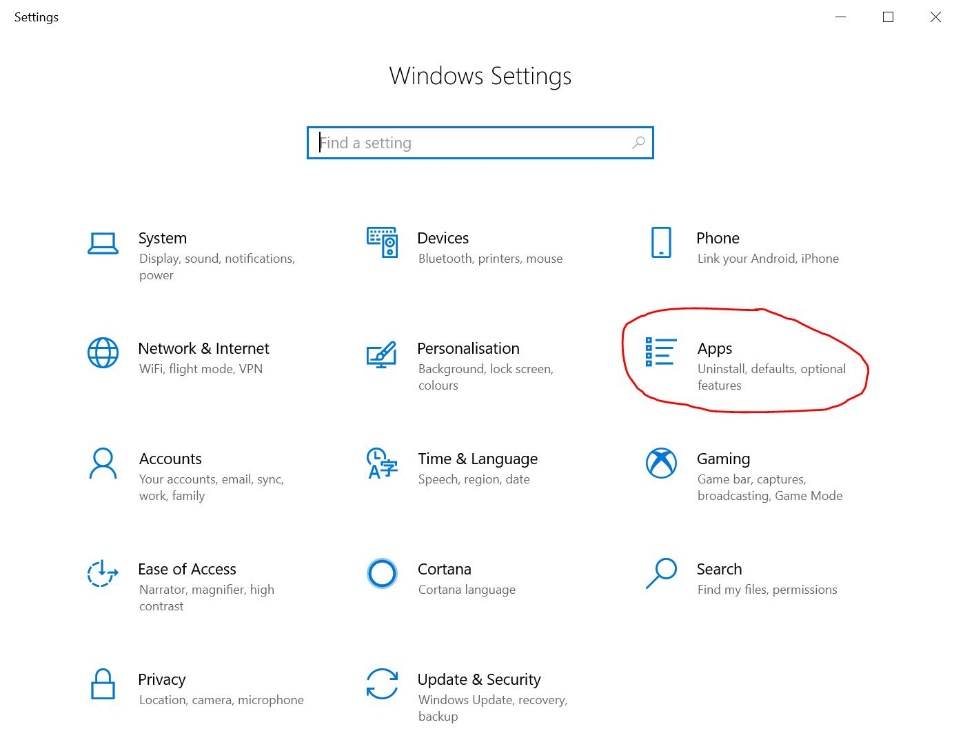The image size is (954, 740).
Task: Open Devices via the keyboard and speaker icon
Action: click(382, 242)
